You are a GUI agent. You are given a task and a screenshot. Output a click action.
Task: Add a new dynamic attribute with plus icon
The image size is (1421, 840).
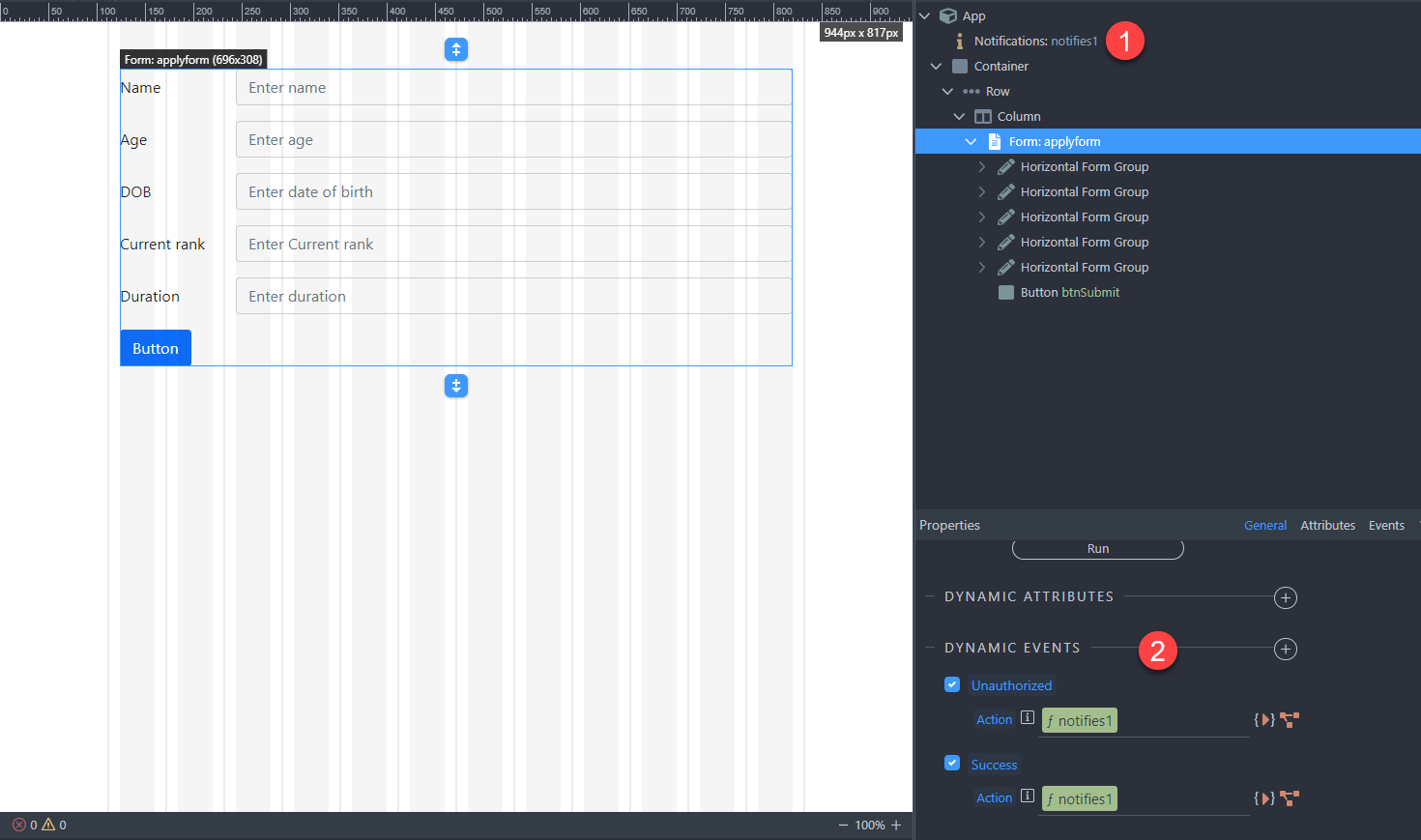1285,597
